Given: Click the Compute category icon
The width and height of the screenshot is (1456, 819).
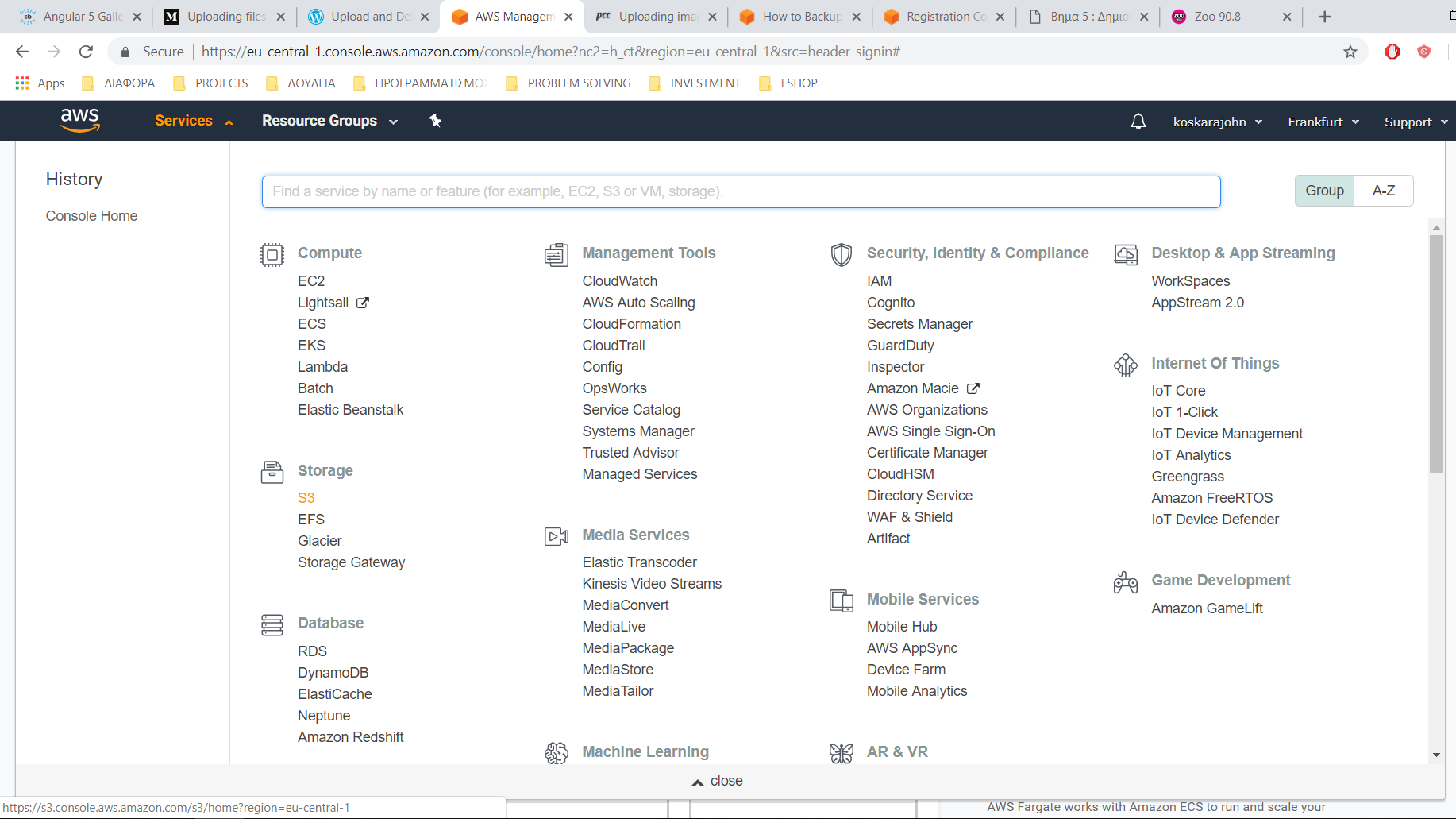Looking at the screenshot, I should coord(272,254).
